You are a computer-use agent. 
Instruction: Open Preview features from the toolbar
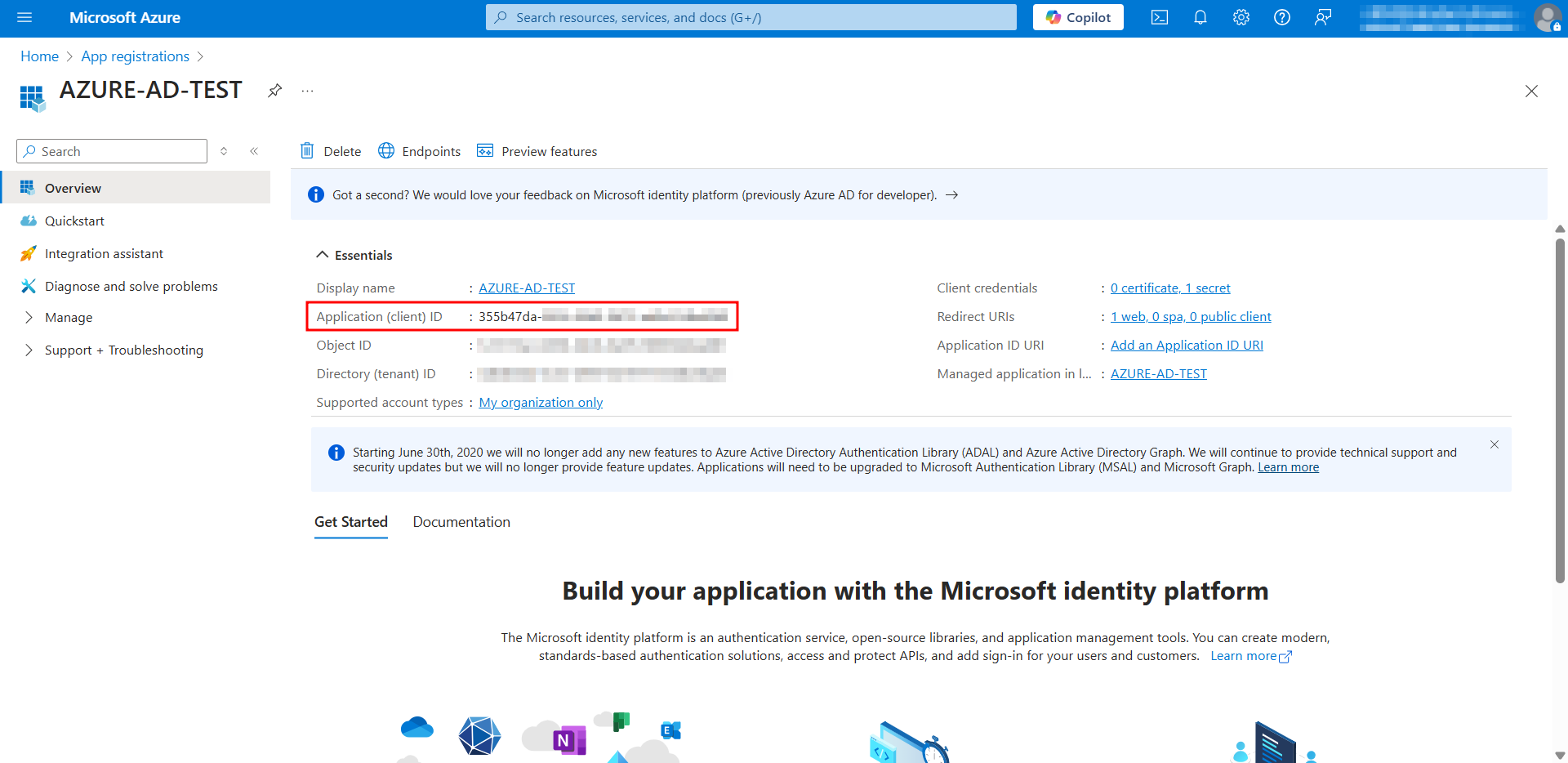tap(537, 151)
